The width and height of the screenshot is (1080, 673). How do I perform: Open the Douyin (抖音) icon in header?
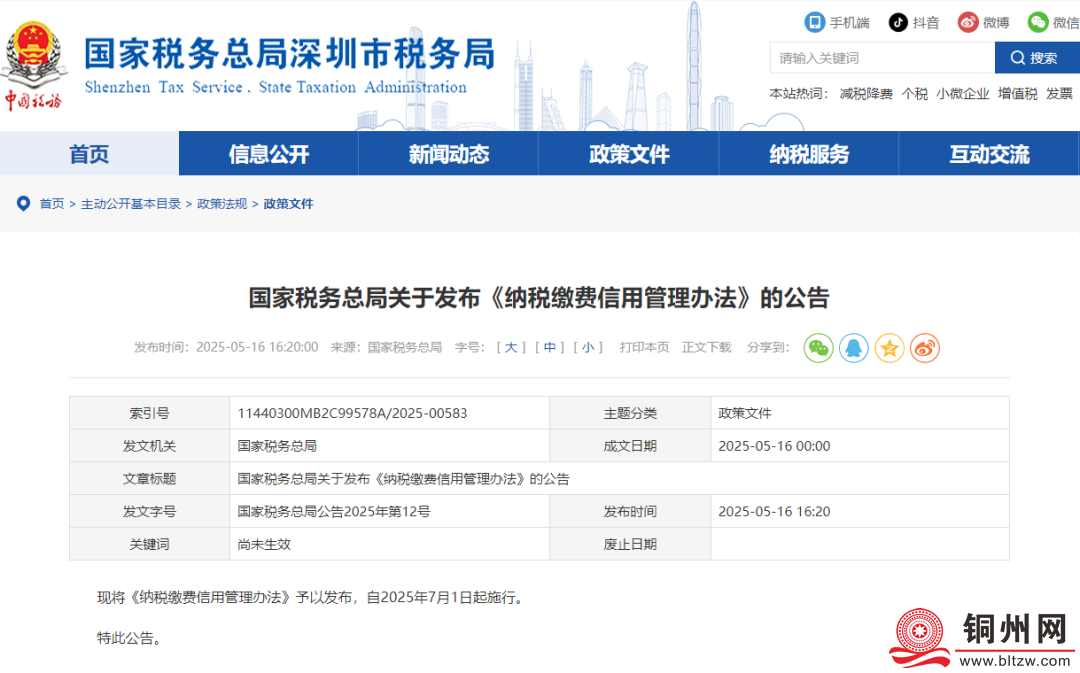click(x=898, y=22)
